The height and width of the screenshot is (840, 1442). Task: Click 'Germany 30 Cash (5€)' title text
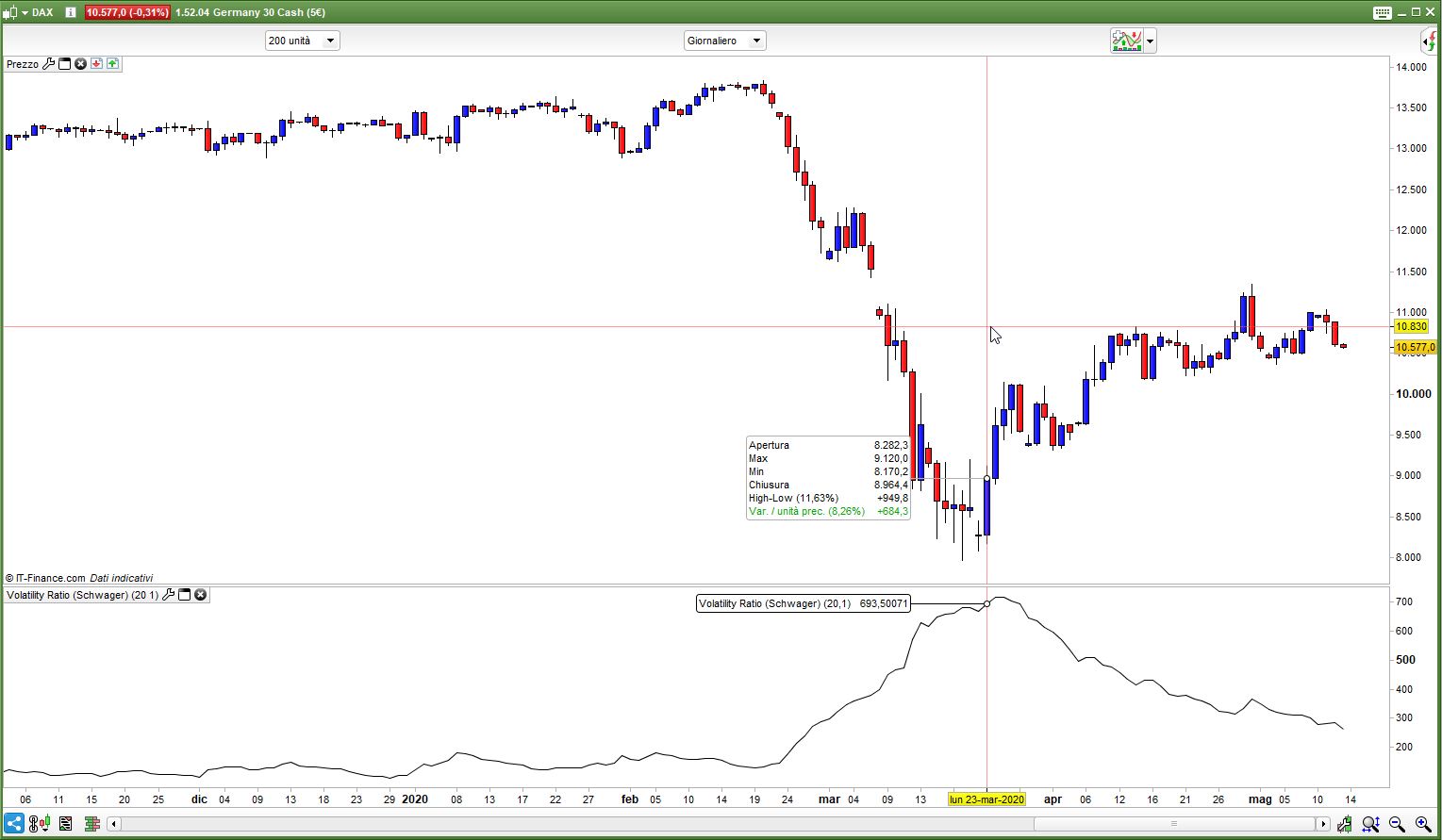[x=269, y=12]
